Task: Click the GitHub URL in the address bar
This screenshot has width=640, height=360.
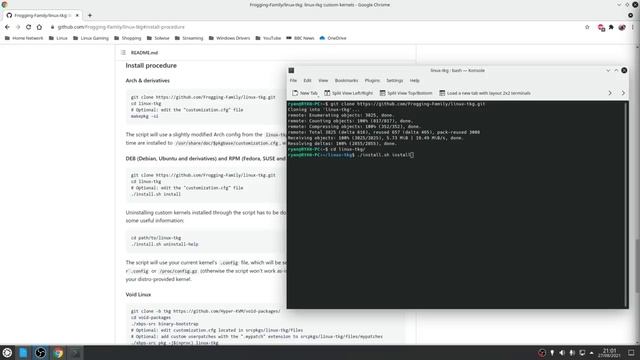Action: click(x=121, y=27)
